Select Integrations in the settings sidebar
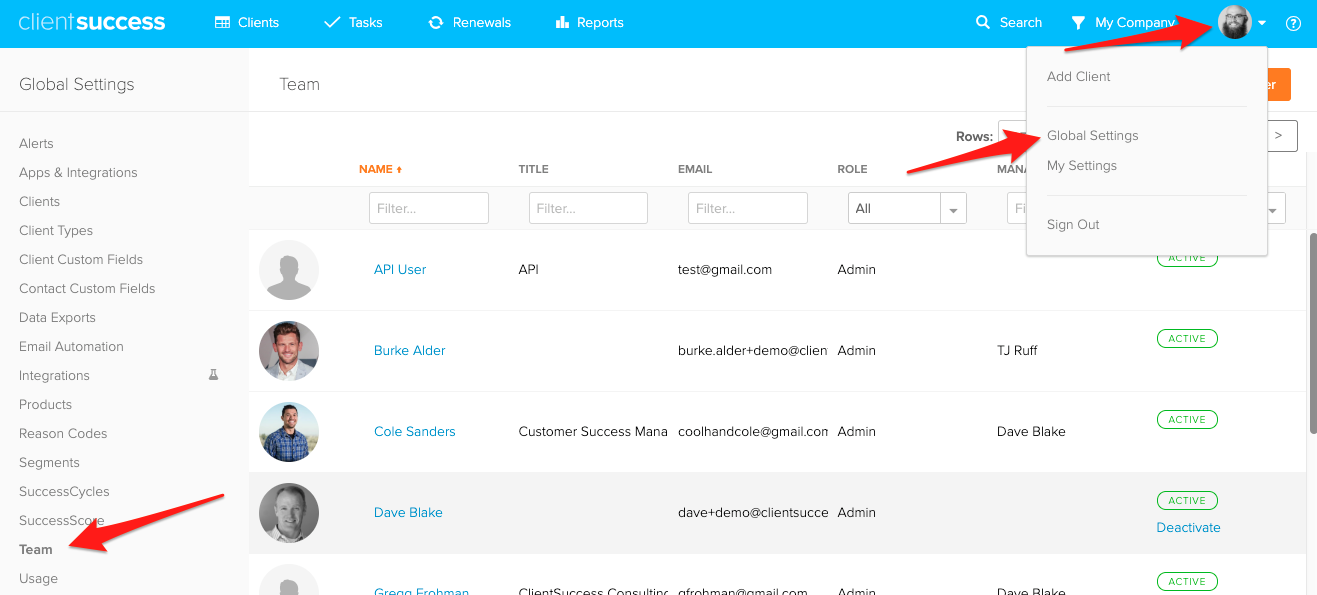This screenshot has width=1317, height=595. click(54, 375)
